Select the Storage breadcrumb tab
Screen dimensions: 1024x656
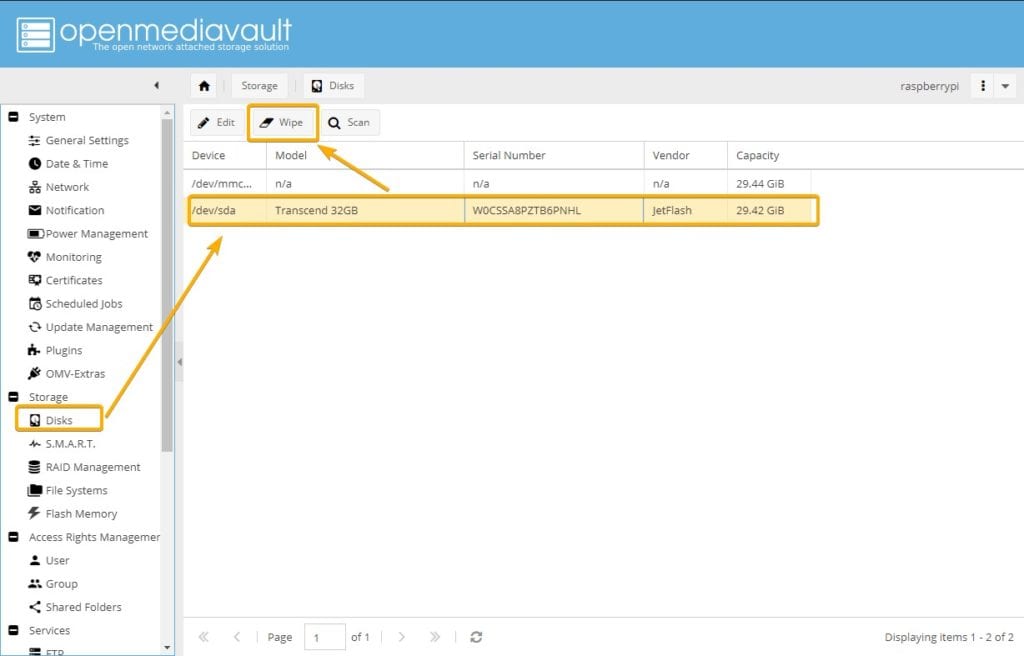pos(259,86)
